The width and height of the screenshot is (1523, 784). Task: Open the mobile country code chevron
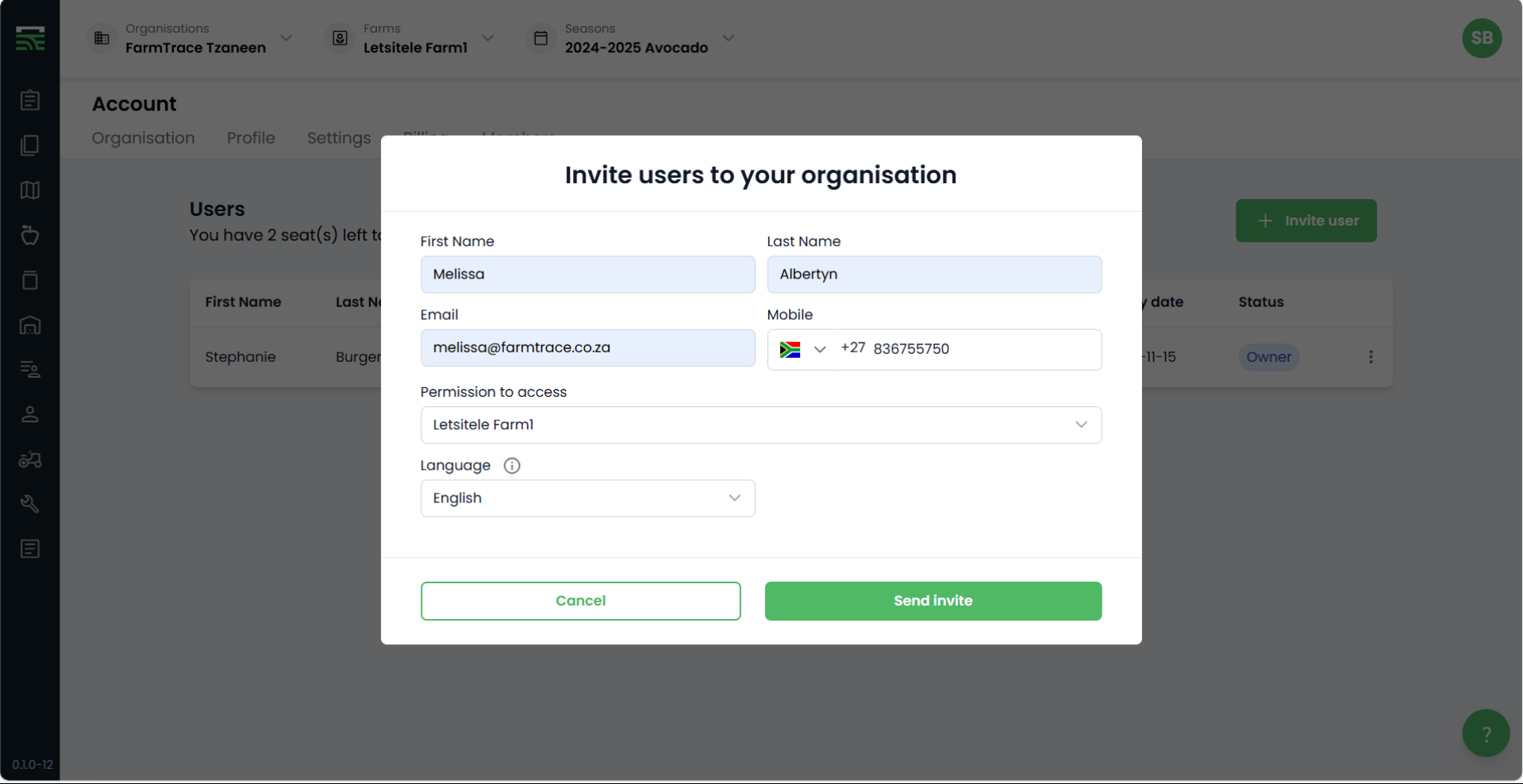point(820,350)
